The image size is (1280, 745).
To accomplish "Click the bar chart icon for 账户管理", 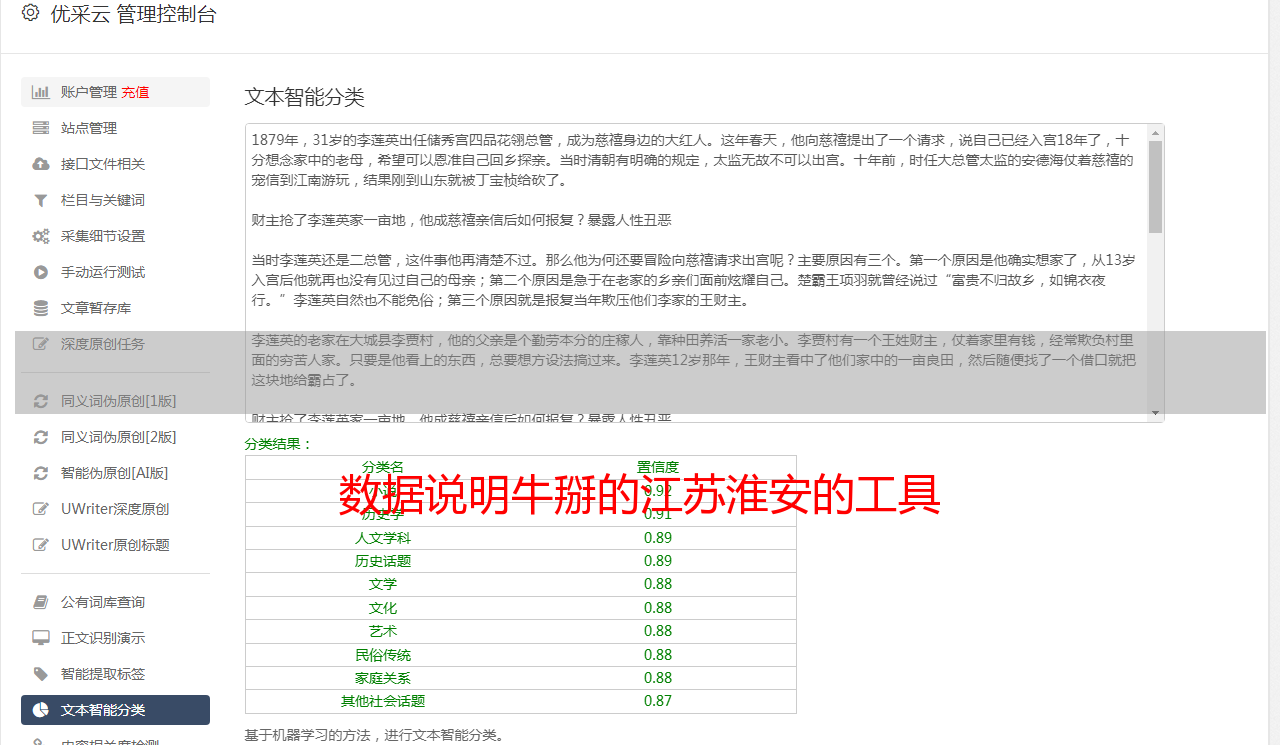I will point(40,92).
